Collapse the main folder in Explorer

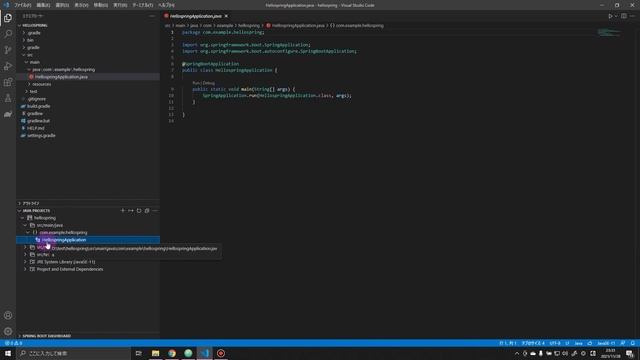[88, 62]
